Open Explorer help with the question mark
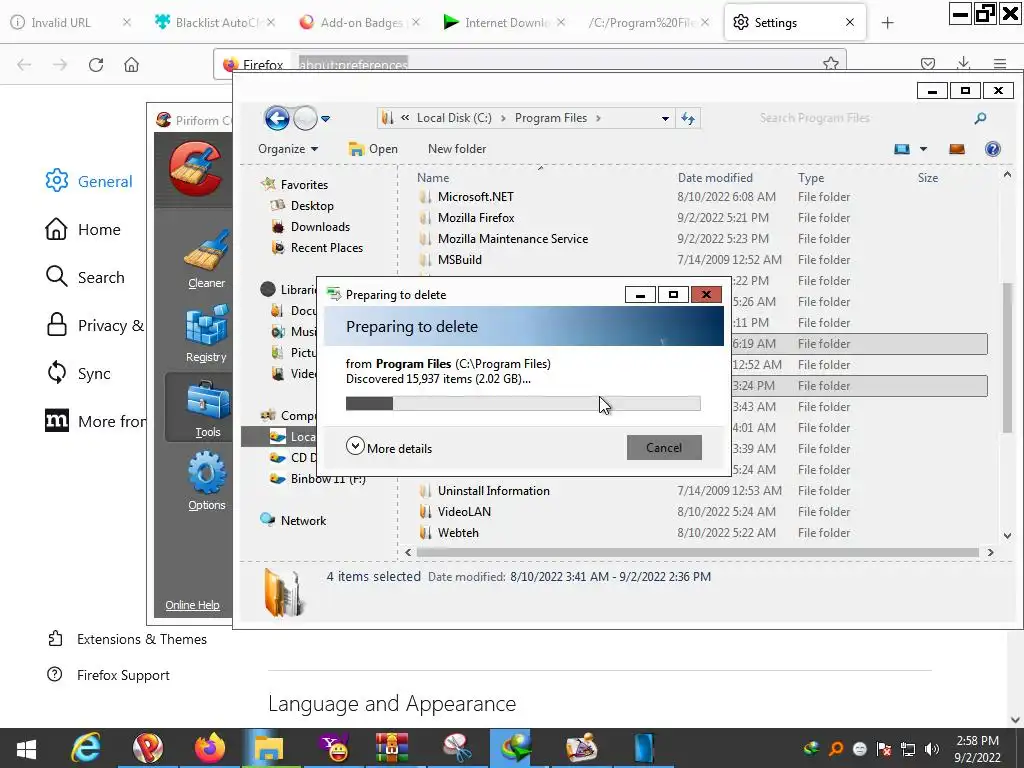This screenshot has width=1024, height=768. (x=993, y=149)
